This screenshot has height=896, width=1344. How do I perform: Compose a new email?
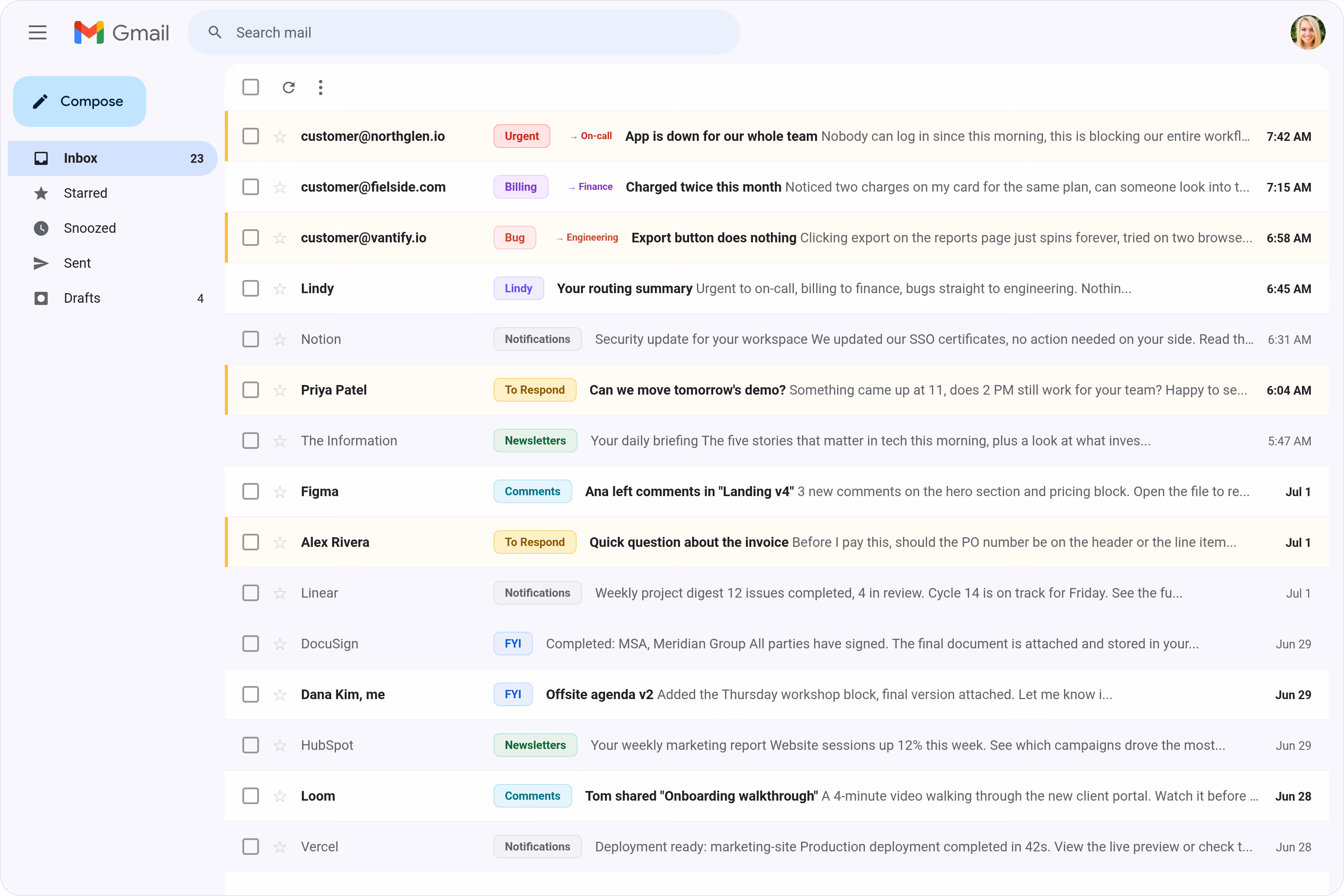pos(80,101)
